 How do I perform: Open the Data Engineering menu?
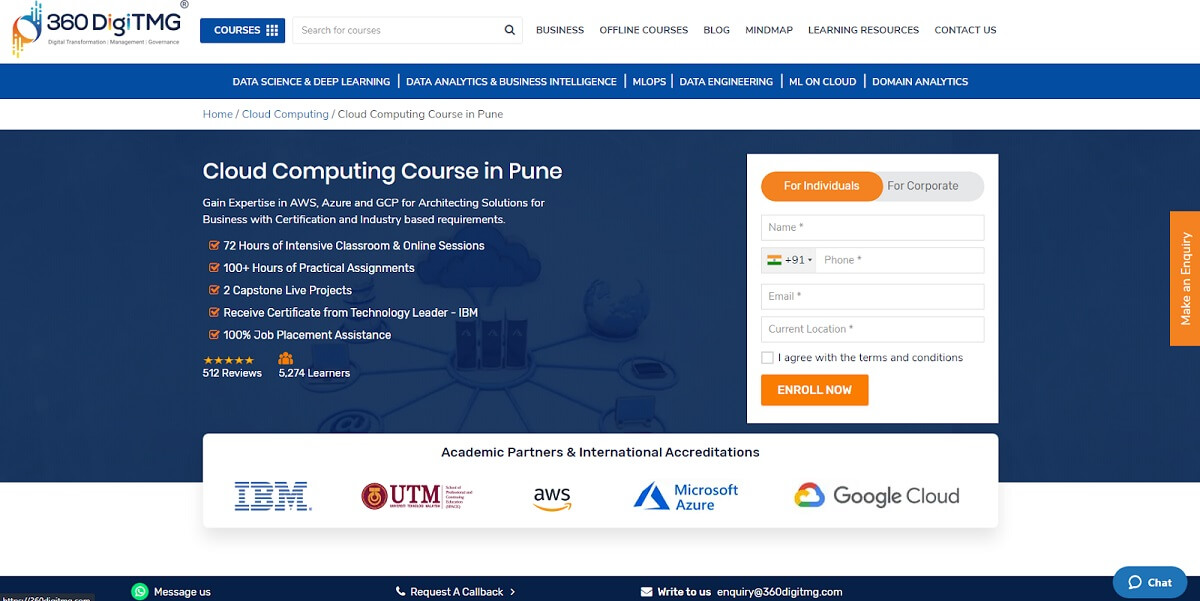tap(727, 81)
